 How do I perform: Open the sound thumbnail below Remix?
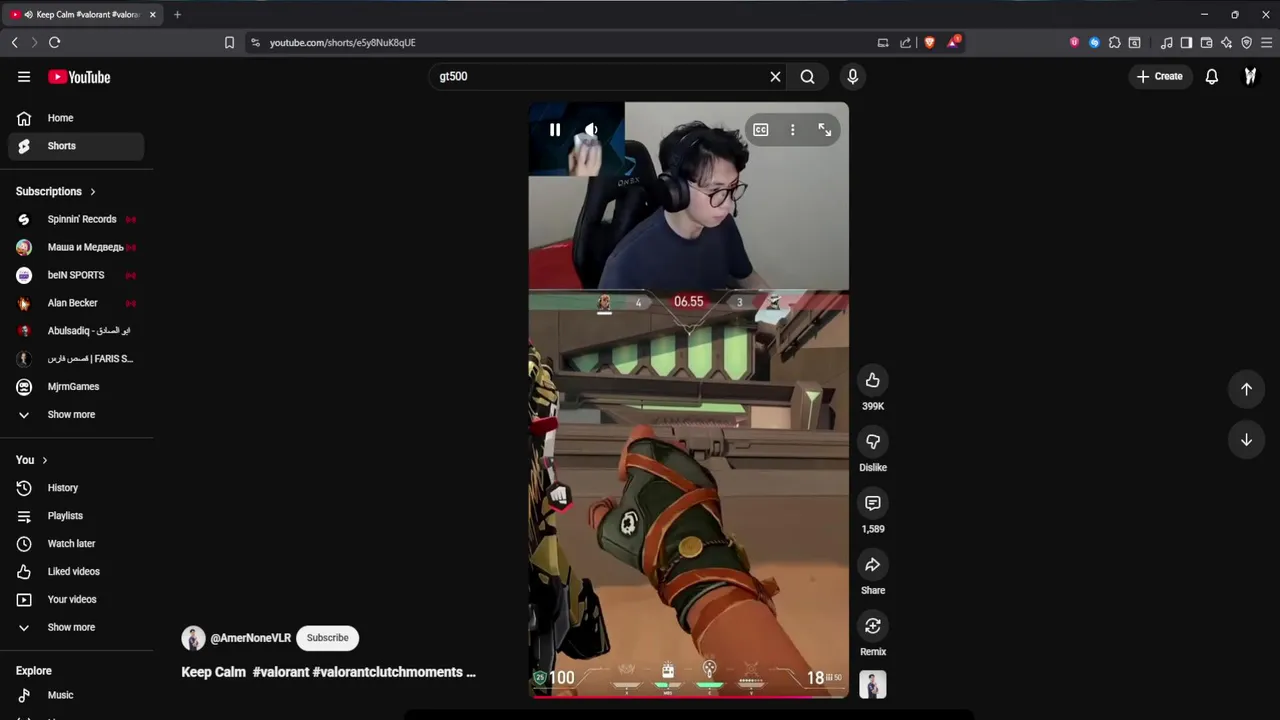(x=873, y=685)
